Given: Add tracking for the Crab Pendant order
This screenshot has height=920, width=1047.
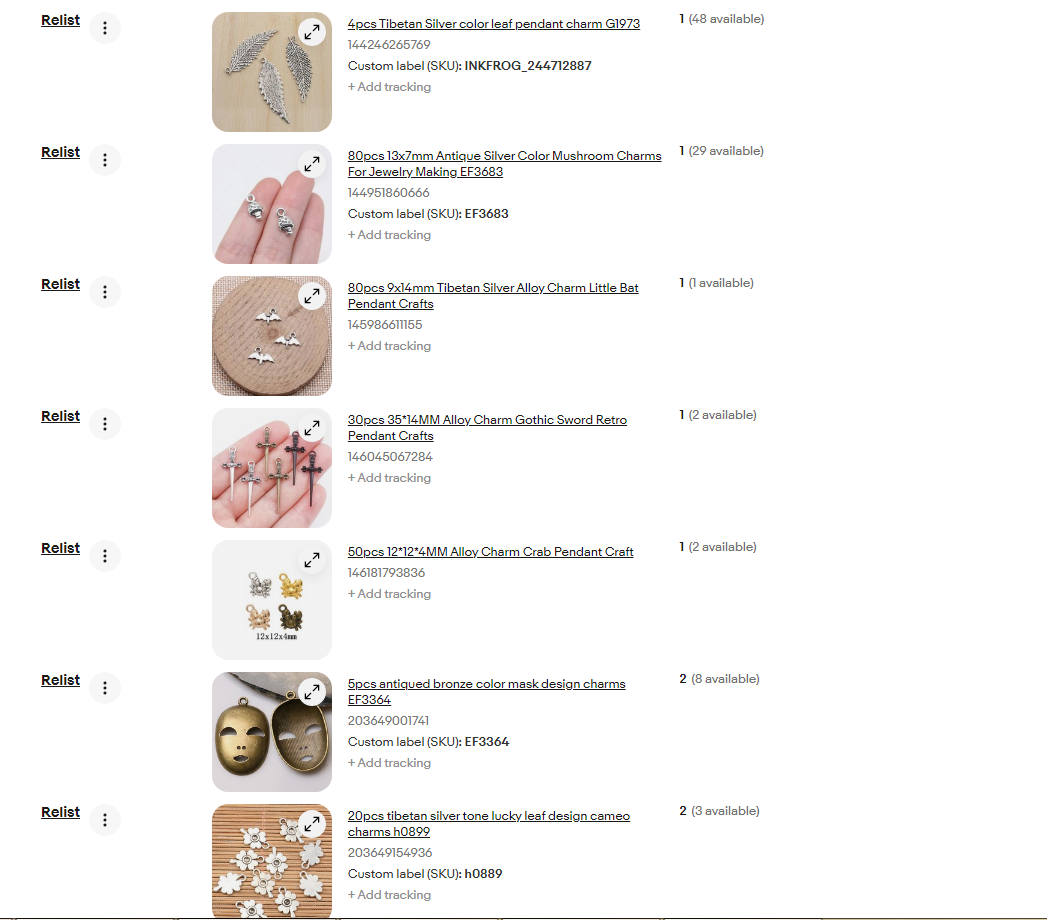Looking at the screenshot, I should coord(389,594).
